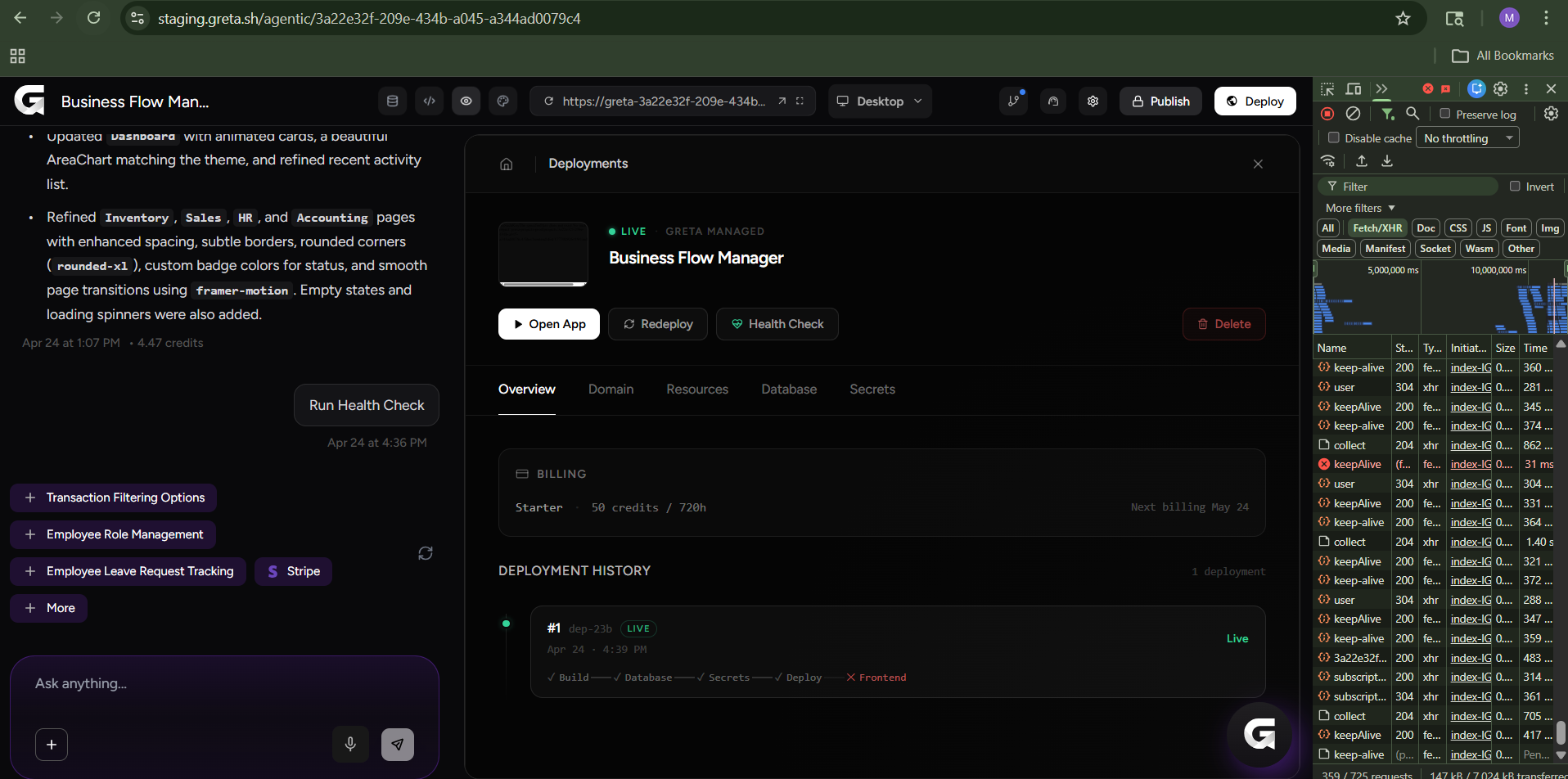Expand more DevTools tabs chevron

point(1382,88)
